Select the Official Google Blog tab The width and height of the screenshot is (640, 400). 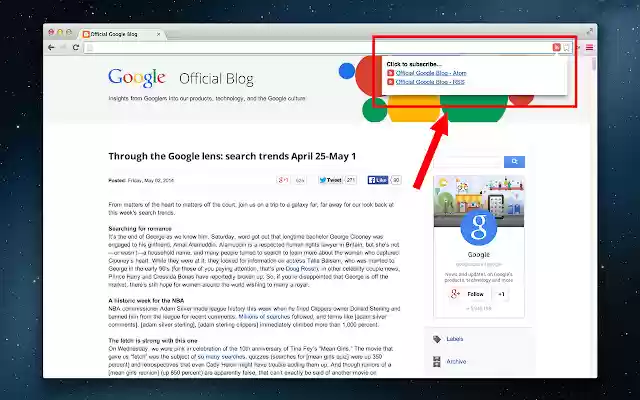(121, 34)
